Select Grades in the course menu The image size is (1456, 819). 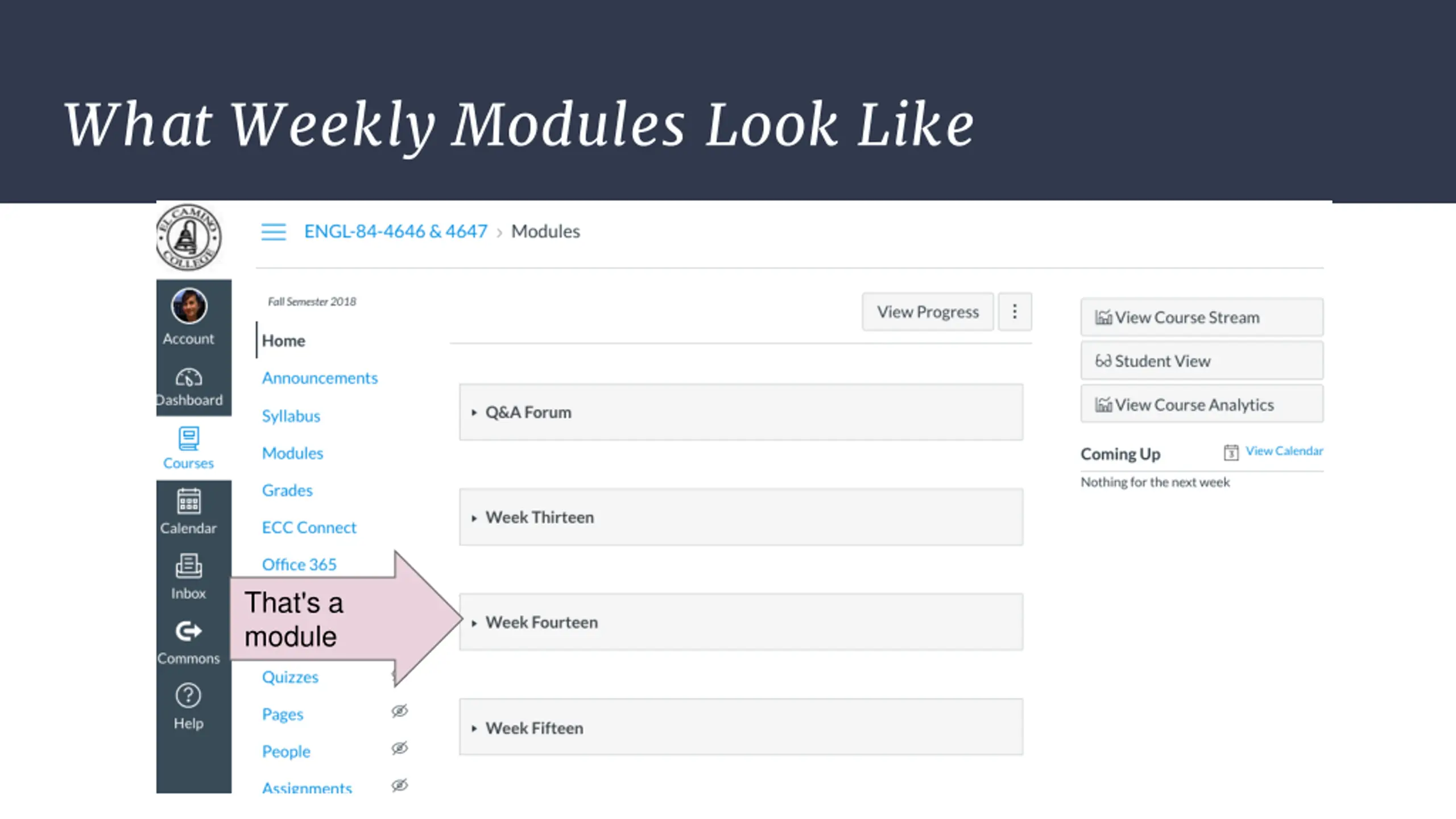point(287,490)
